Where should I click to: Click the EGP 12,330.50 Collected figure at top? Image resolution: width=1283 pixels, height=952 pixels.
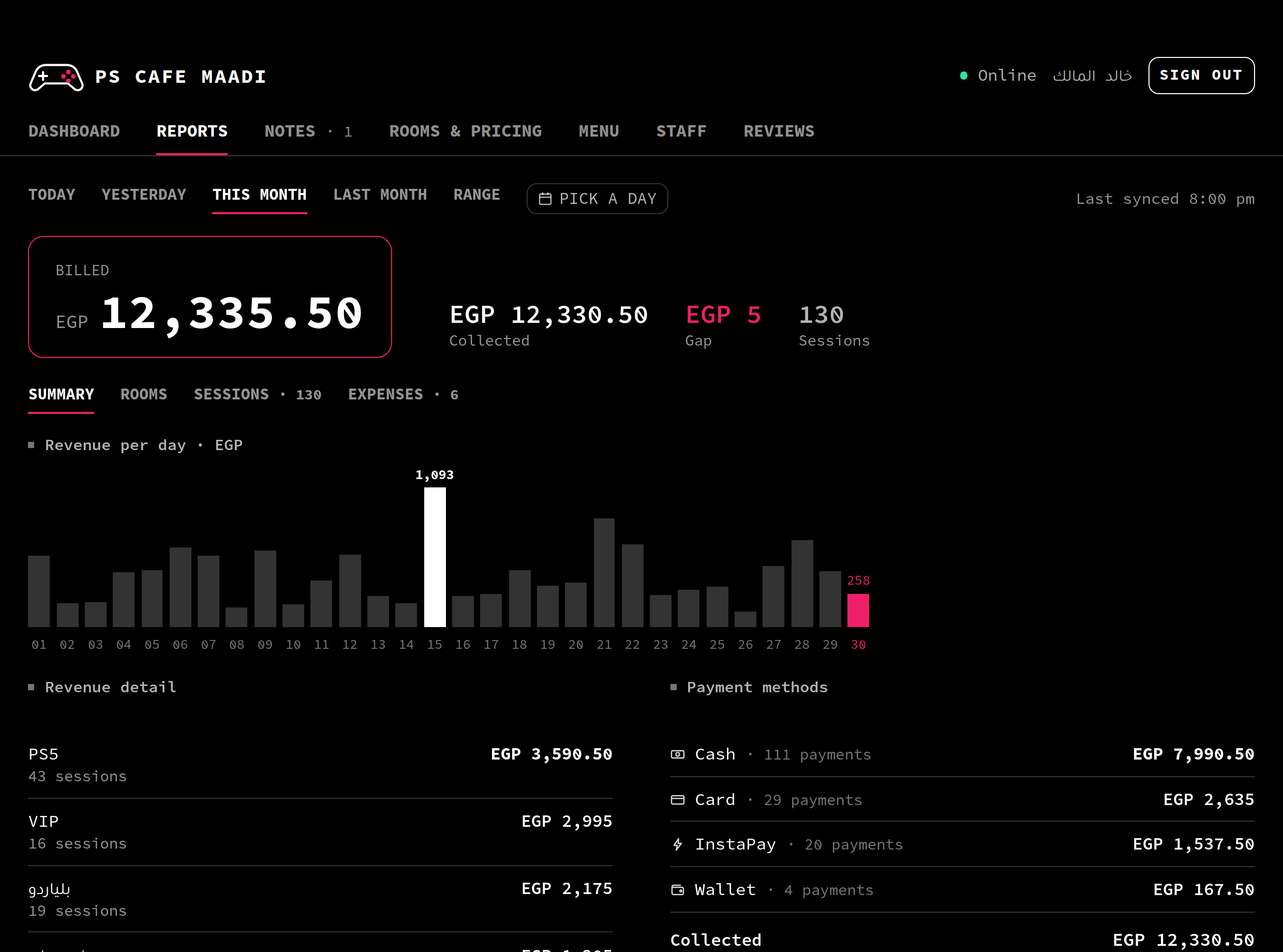[x=548, y=315]
